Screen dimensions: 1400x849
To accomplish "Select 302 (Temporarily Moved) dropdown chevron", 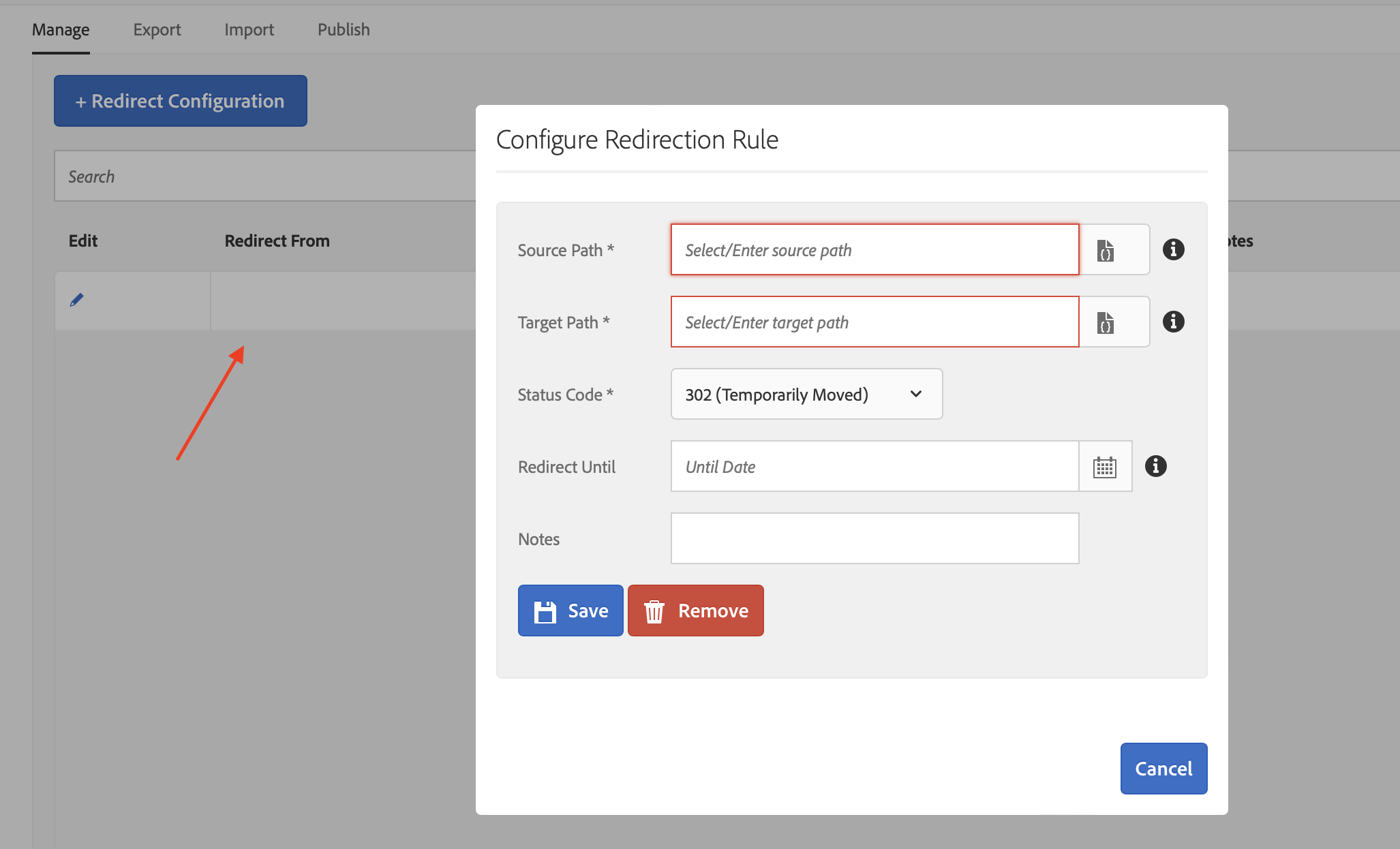I will coord(917,394).
